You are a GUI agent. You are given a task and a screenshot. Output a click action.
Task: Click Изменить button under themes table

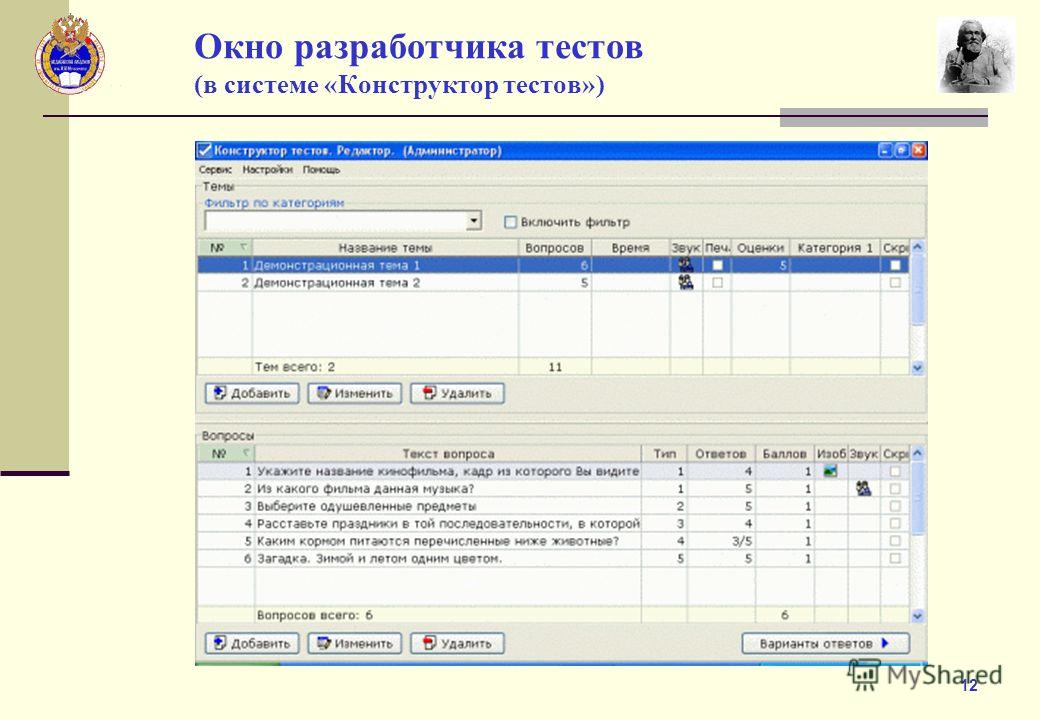pyautogui.click(x=355, y=393)
